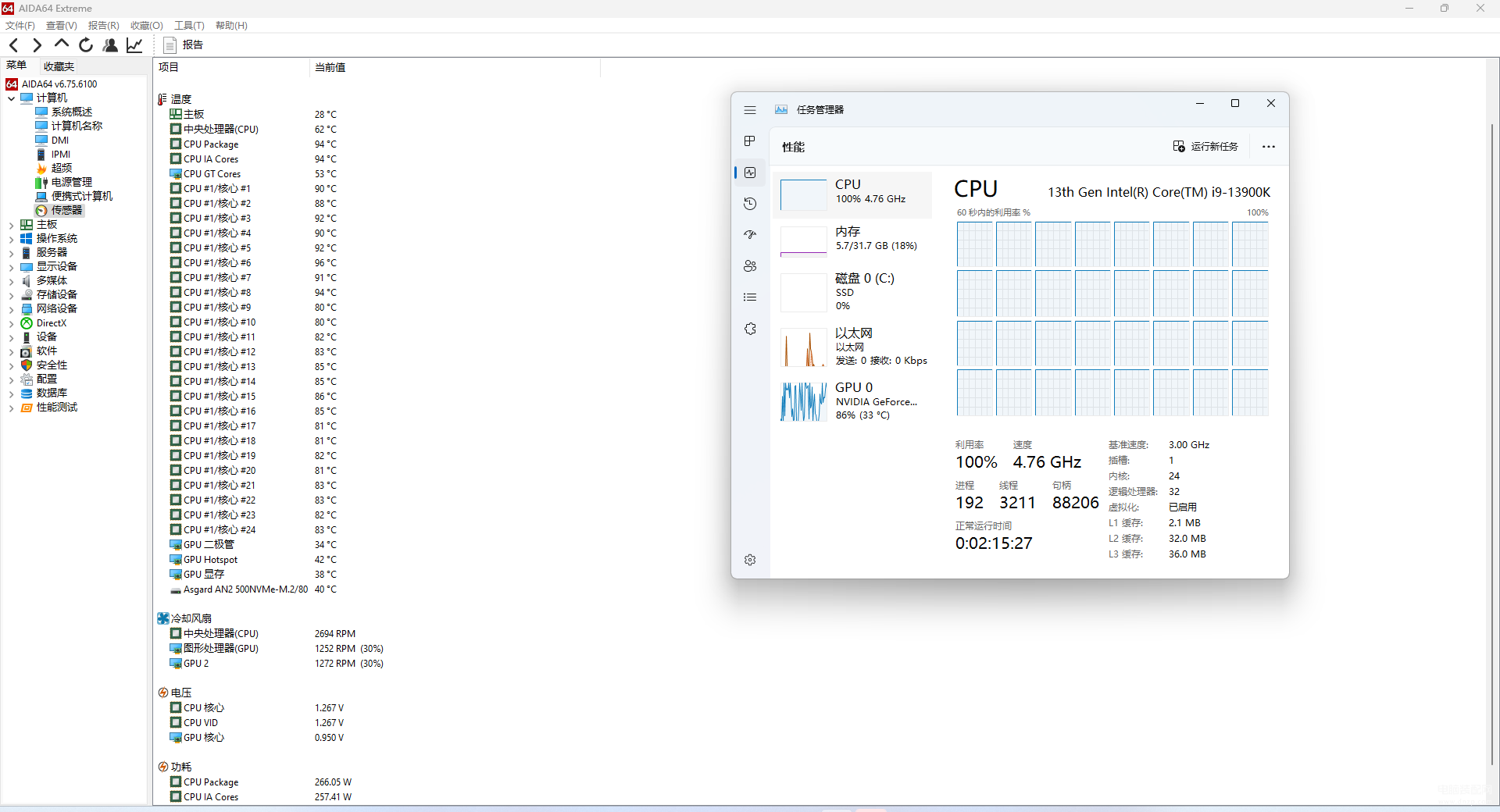Expand the 操作系统 tree node
Image resolution: width=1500 pixels, height=812 pixels.
pos(11,239)
